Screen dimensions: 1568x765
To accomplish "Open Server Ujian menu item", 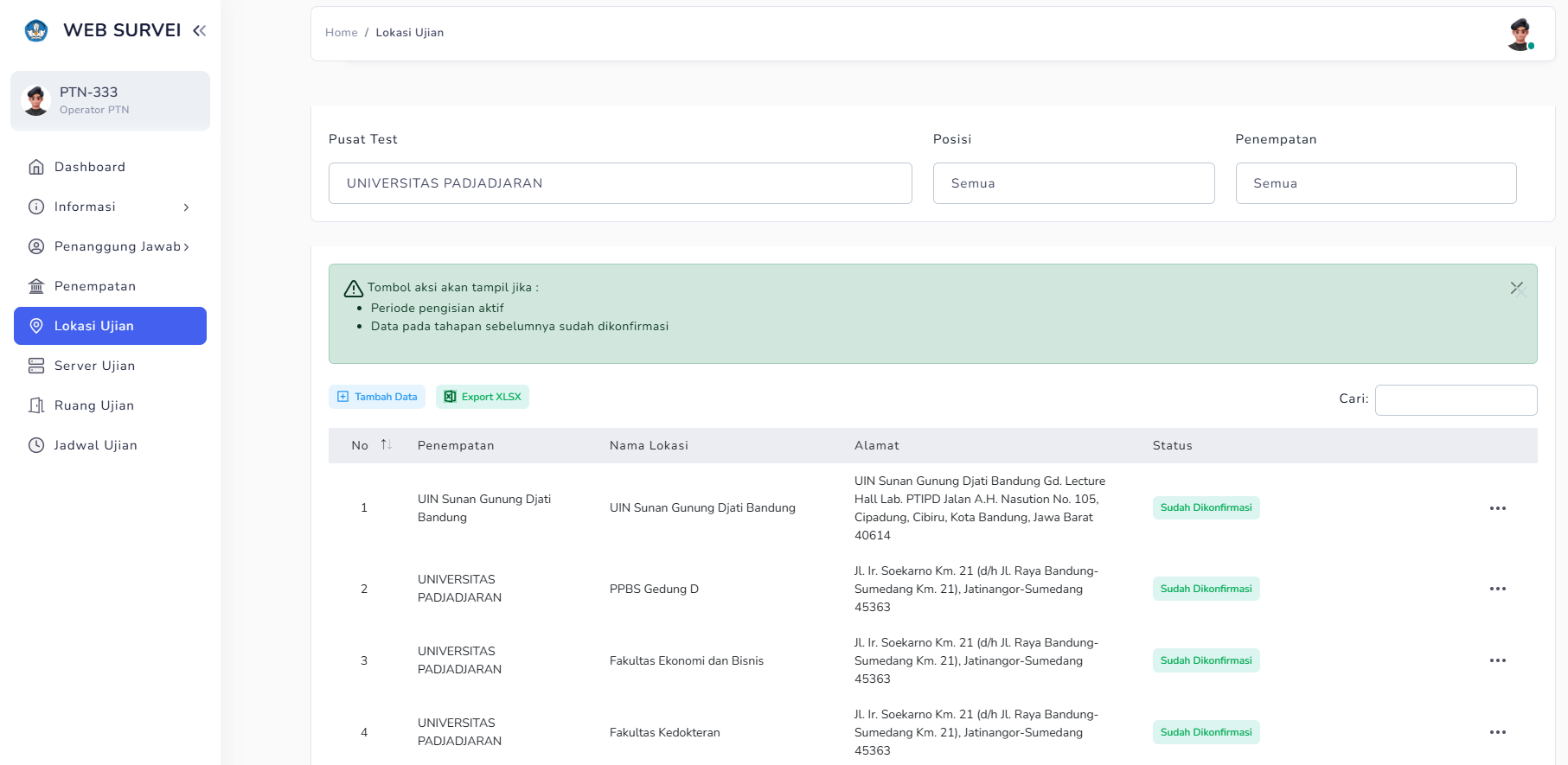I will click(110, 366).
